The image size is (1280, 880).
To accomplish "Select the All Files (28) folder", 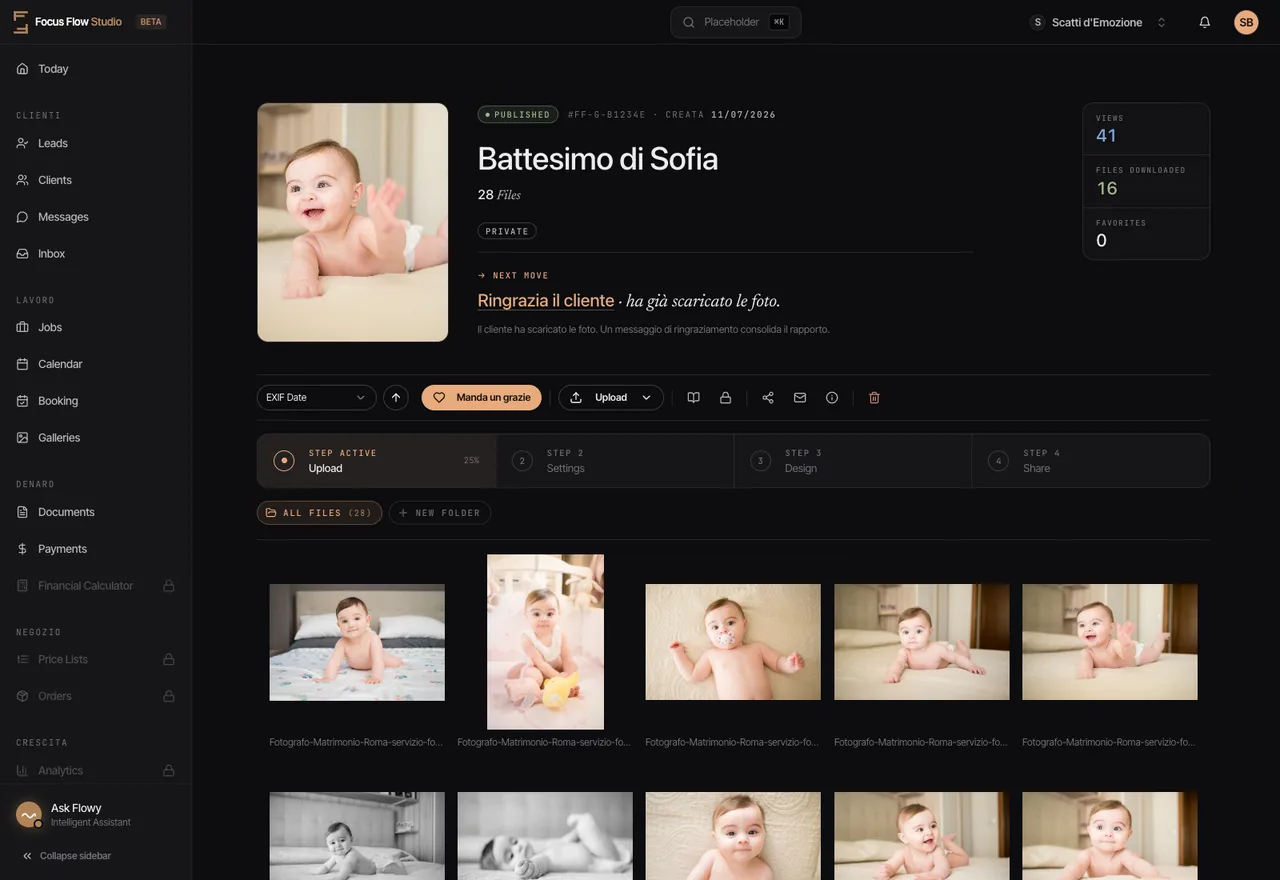I will [319, 513].
